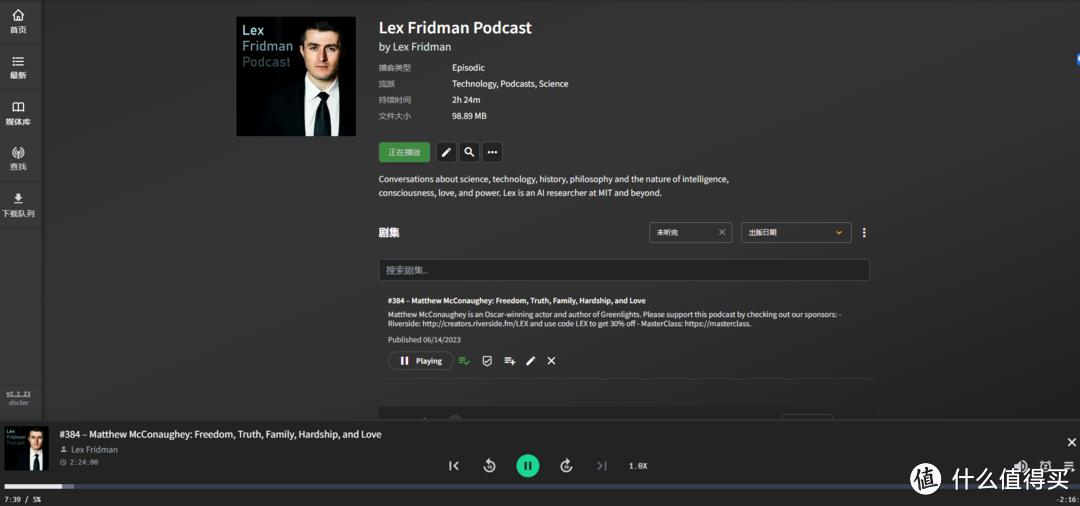
Task: Open the 首页 home sidebar item
Action: [19, 22]
